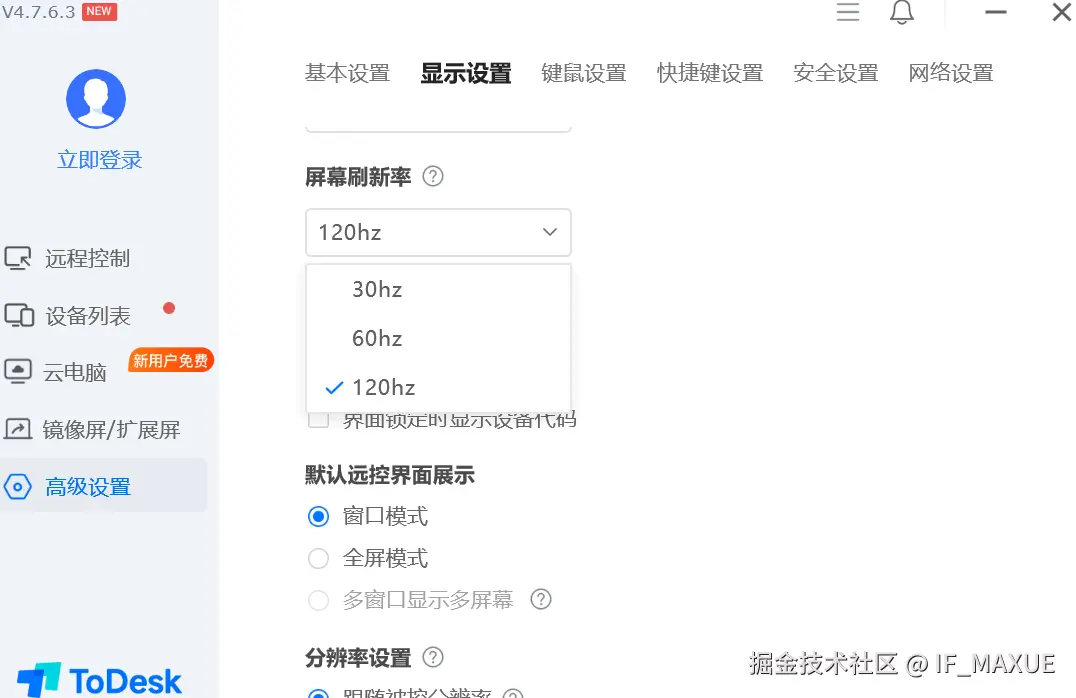Viewport: 1076px width, 698px height.
Task: Click the user avatar icon
Action: 96,99
